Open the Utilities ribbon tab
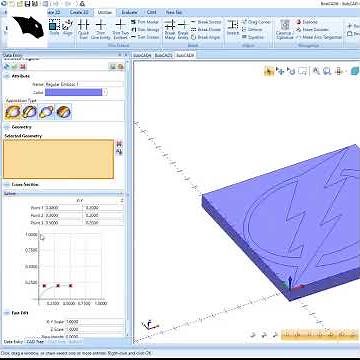Image resolution: width=360 pixels, height=360 pixels. tap(105, 12)
